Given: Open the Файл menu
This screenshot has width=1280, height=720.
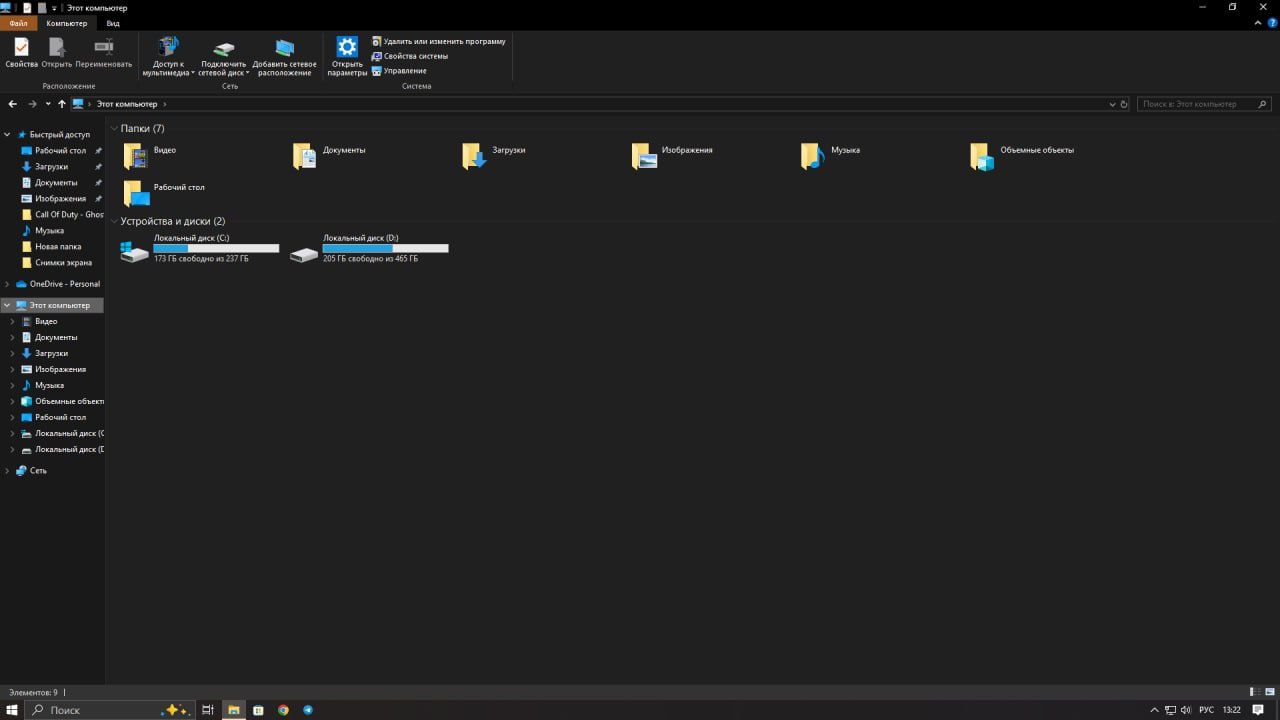Looking at the screenshot, I should 19,23.
